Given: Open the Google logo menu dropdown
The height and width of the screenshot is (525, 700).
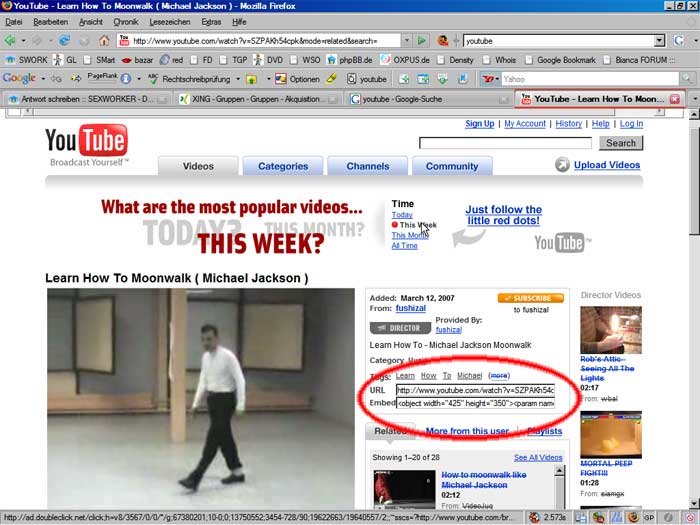Looking at the screenshot, I should click(x=43, y=79).
